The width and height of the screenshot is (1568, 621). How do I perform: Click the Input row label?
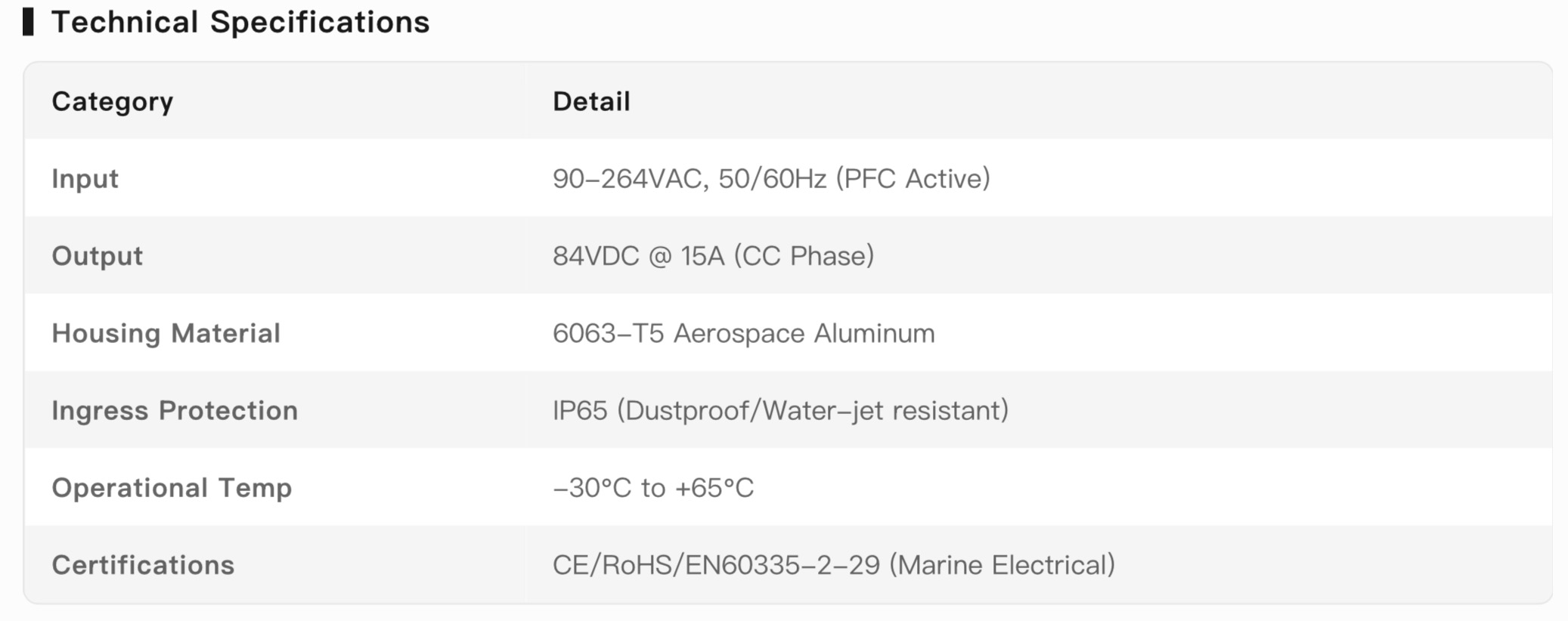[85, 179]
